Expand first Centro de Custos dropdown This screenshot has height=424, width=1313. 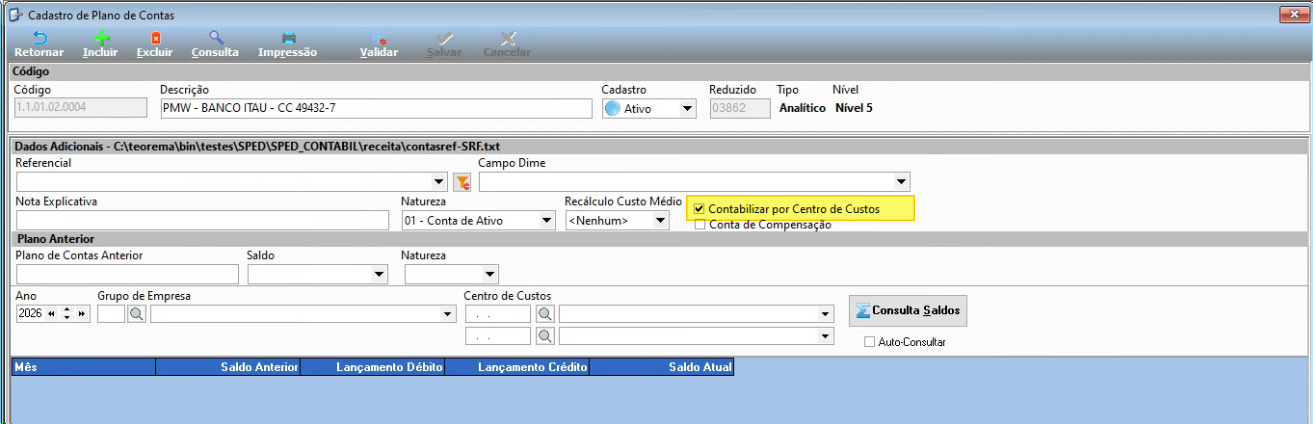pos(825,314)
